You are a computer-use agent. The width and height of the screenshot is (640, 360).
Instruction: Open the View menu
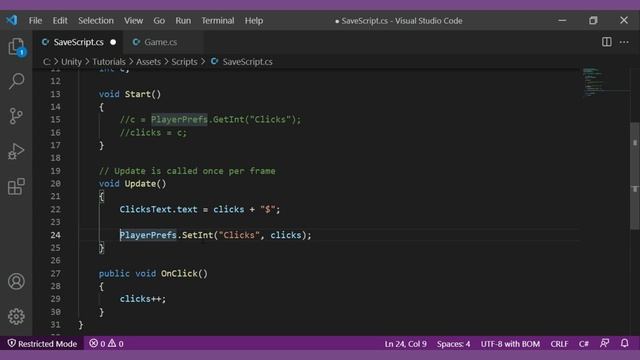coord(133,20)
